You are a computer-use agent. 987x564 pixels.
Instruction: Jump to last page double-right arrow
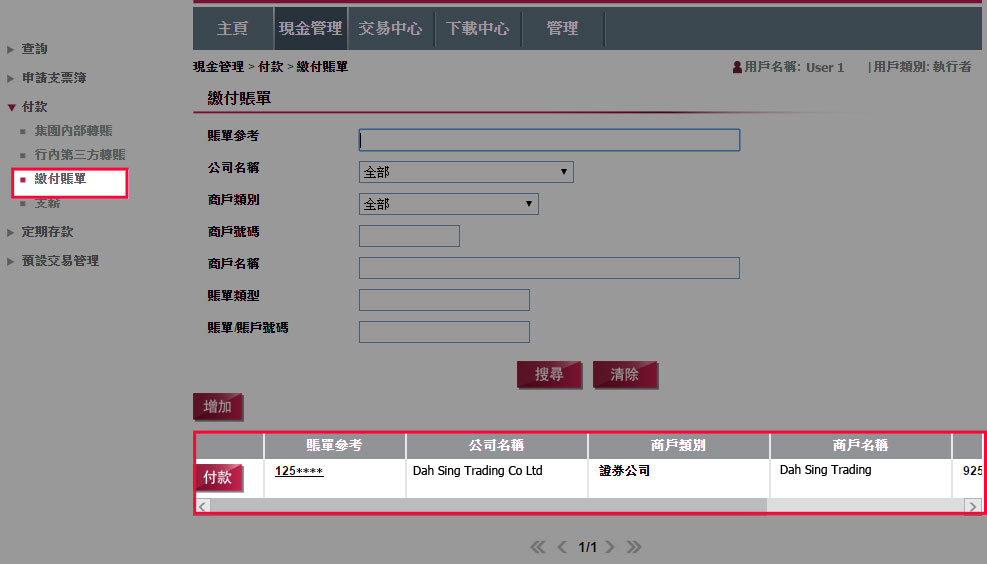tap(633, 547)
